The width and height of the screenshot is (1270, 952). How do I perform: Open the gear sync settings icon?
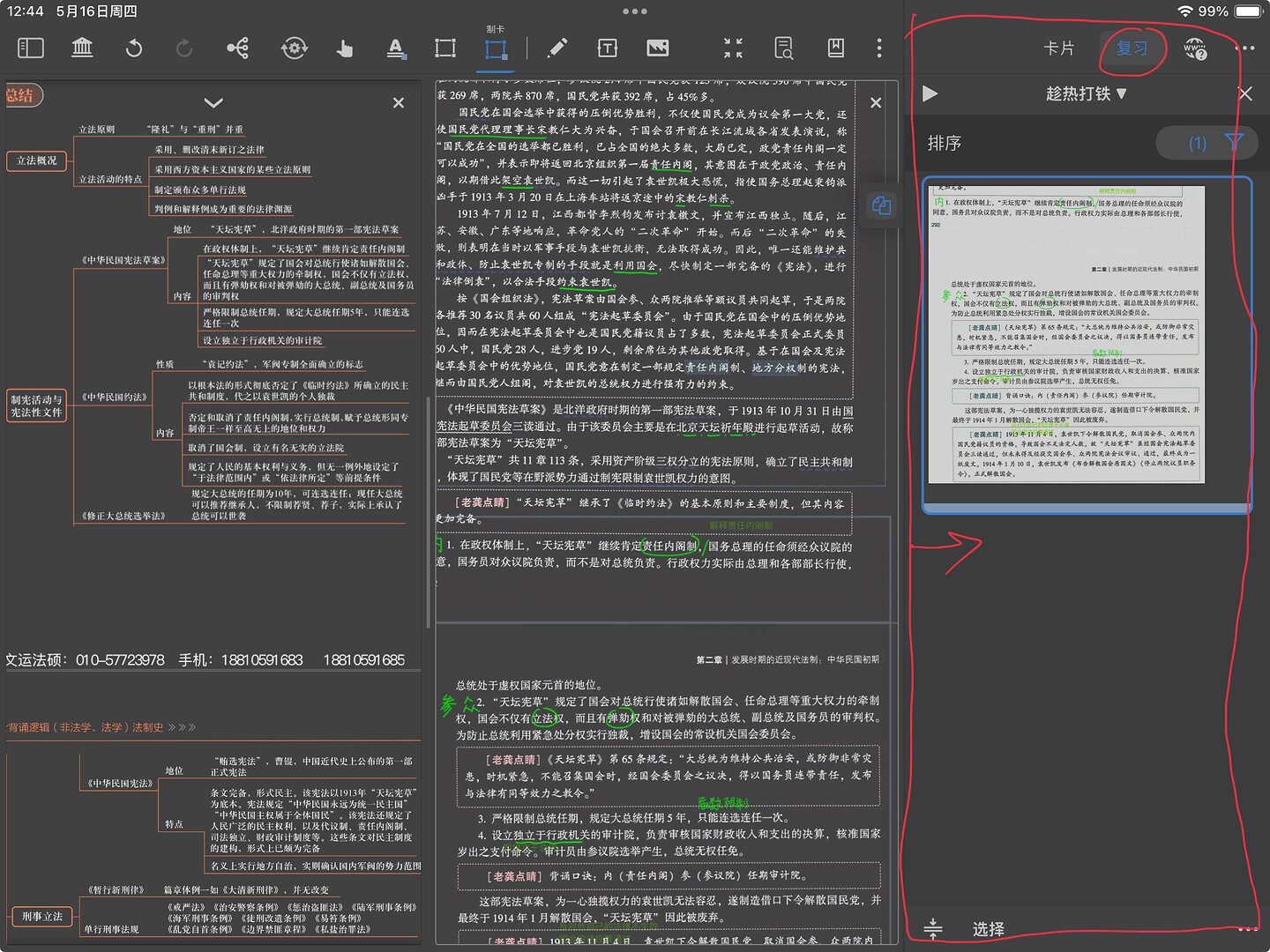tap(294, 48)
